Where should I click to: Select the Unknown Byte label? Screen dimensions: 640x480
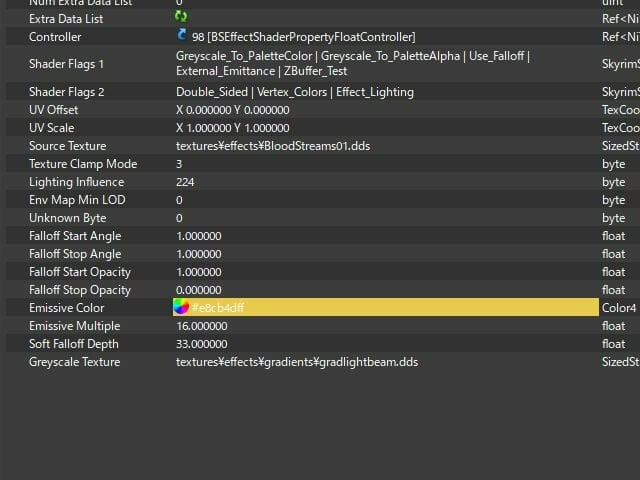click(x=67, y=218)
